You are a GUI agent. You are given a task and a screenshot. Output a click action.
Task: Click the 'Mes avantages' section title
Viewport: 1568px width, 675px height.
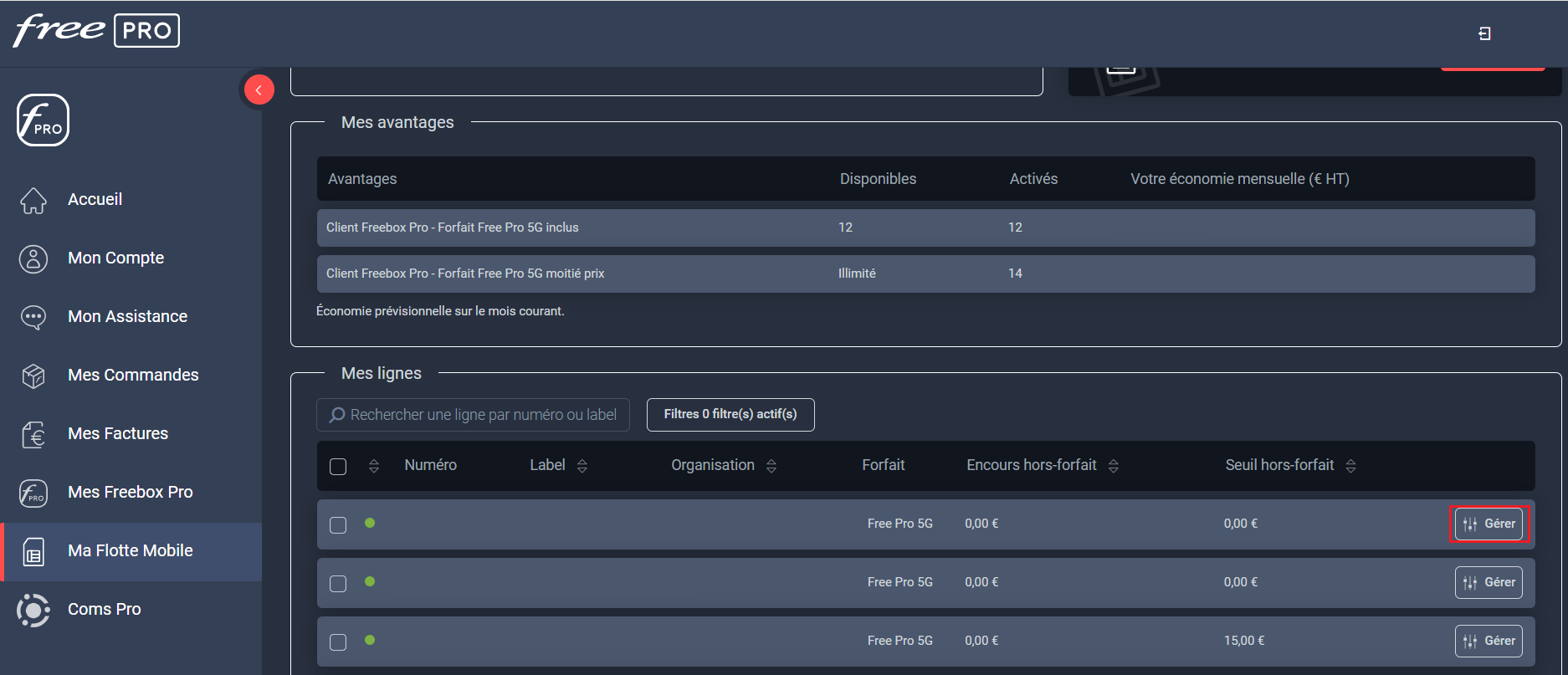point(397,122)
